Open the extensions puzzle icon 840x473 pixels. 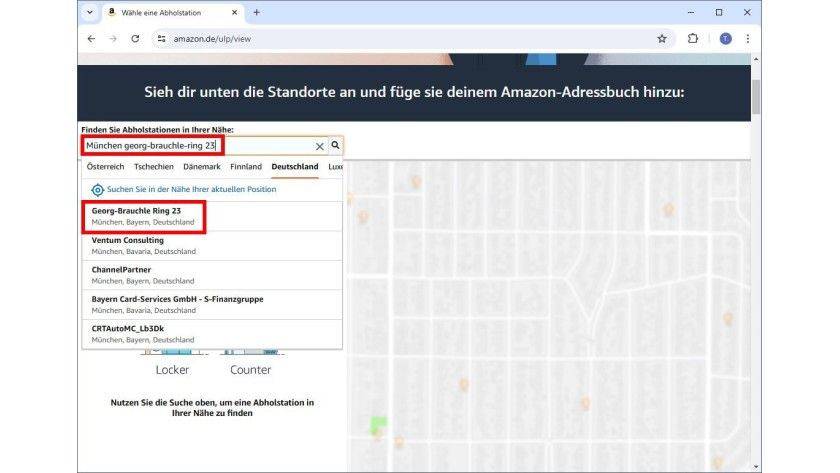[693, 39]
